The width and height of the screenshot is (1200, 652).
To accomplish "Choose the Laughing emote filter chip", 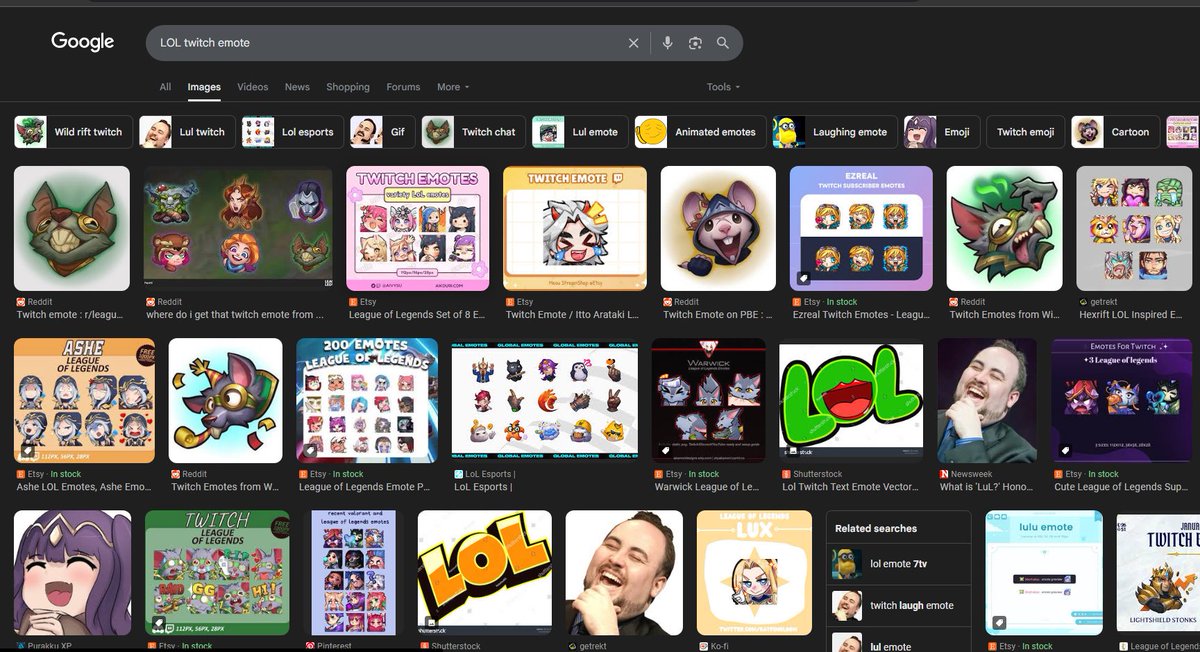I will (x=834, y=132).
